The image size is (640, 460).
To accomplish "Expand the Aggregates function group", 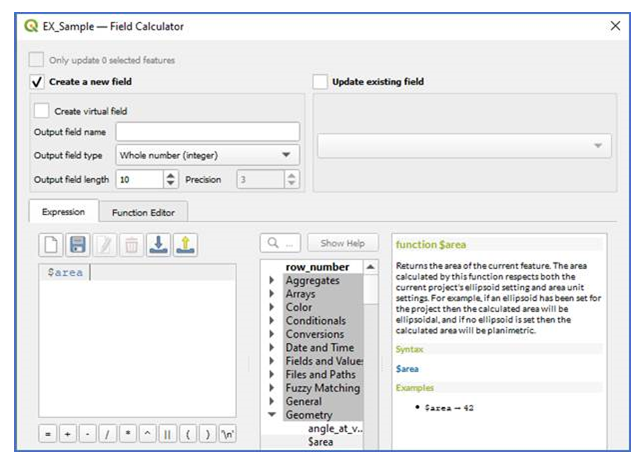I will (x=272, y=280).
